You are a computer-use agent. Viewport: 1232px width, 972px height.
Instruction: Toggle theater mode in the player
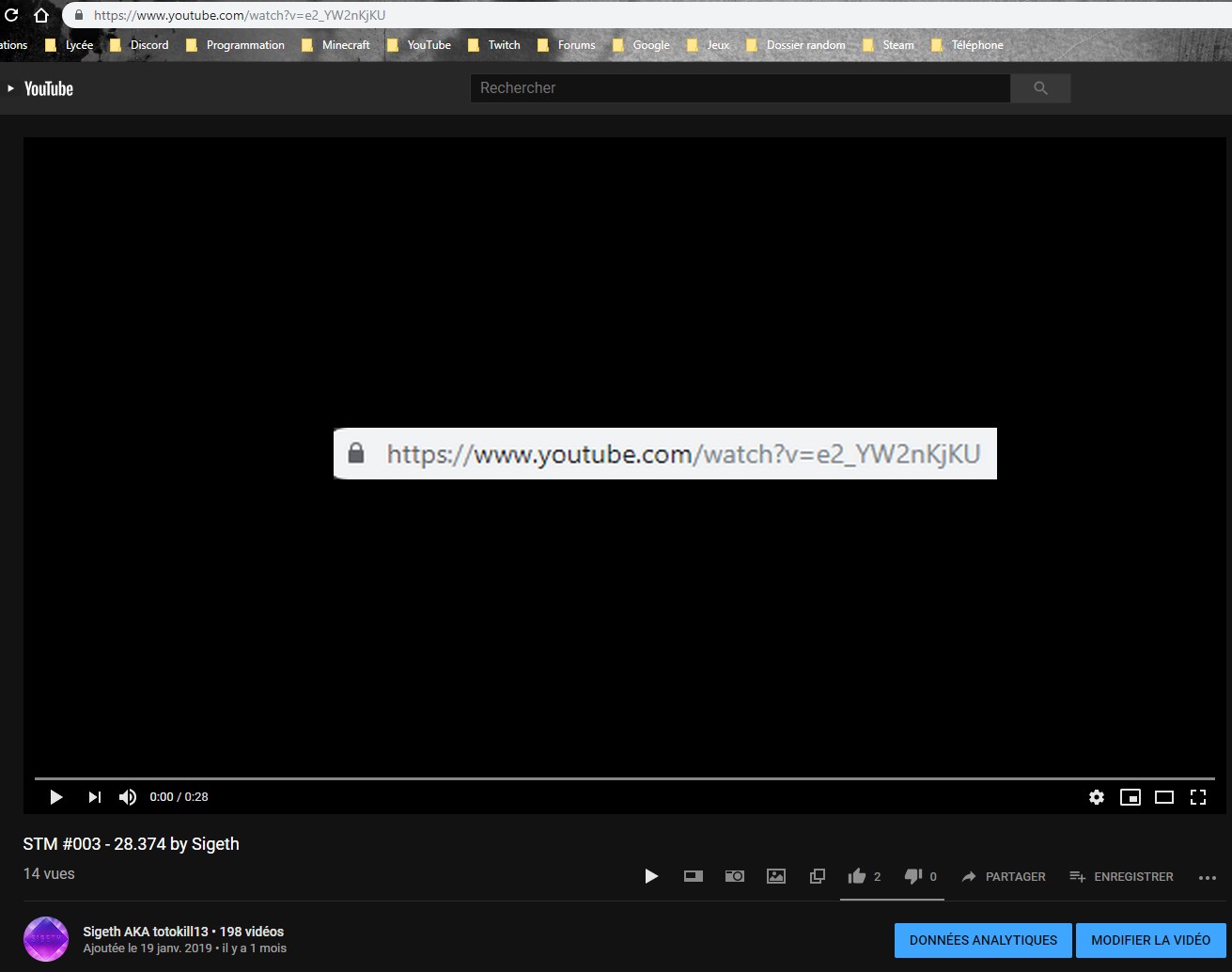tap(1163, 797)
